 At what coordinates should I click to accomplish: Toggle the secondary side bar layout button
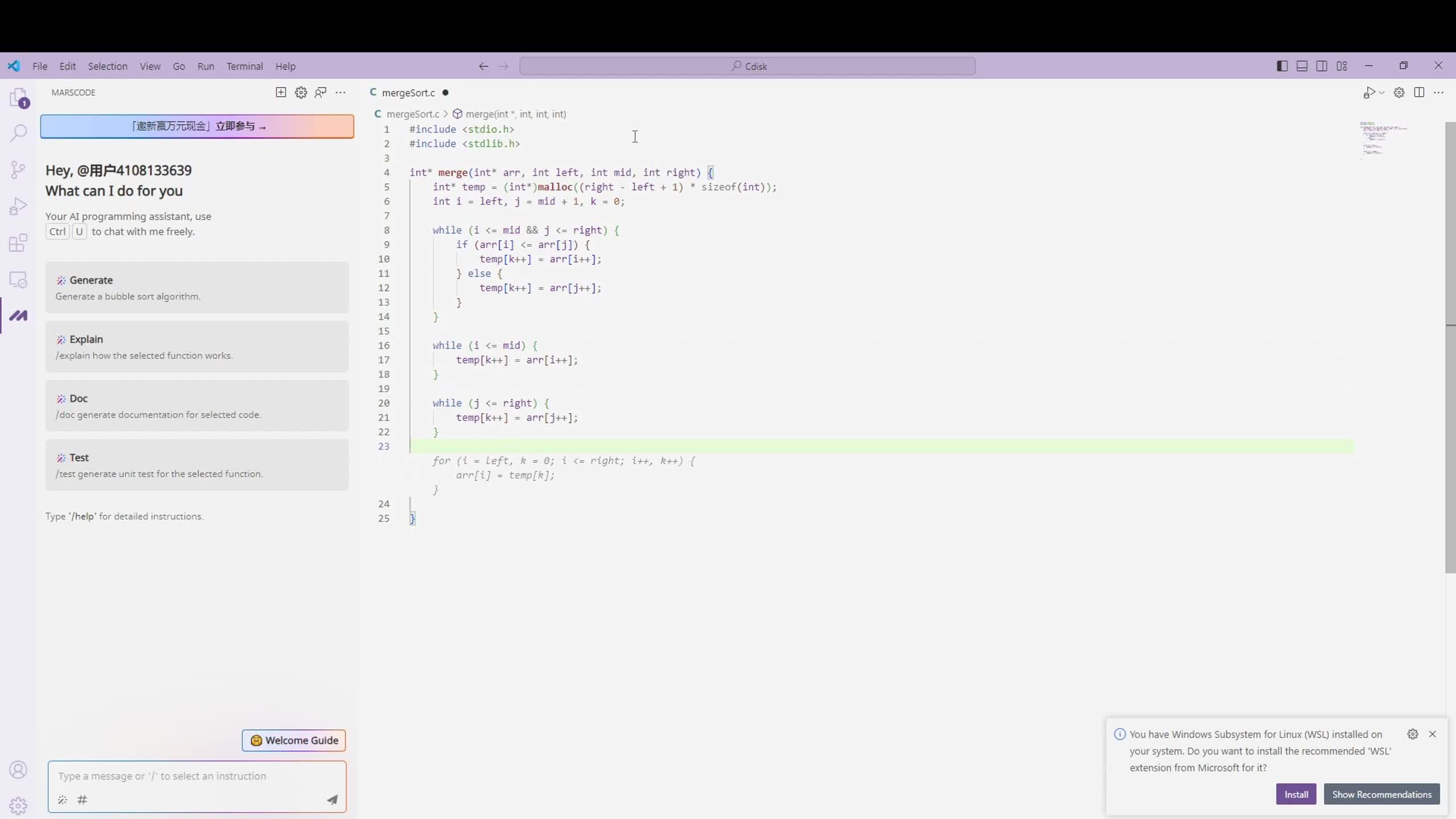(1322, 66)
